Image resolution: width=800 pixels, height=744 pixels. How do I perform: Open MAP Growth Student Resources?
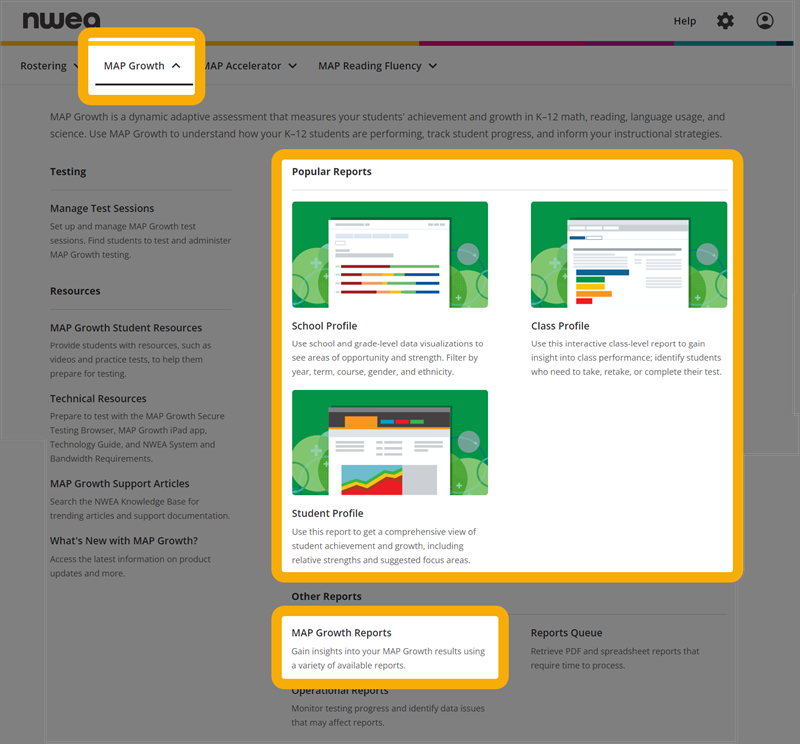[125, 327]
